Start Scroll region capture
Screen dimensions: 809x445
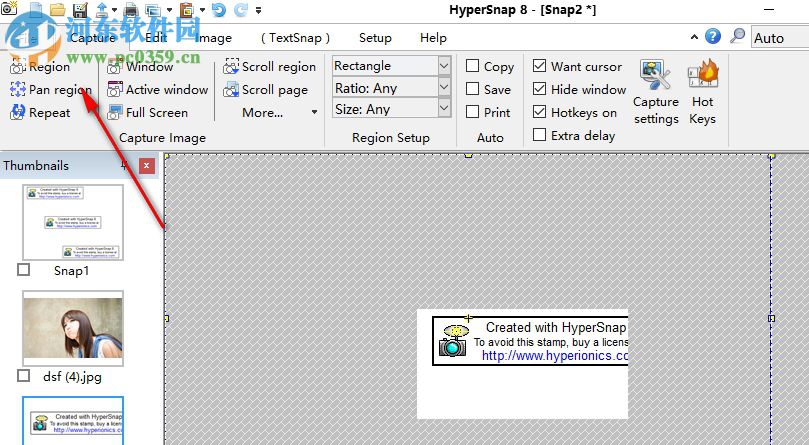pos(269,67)
